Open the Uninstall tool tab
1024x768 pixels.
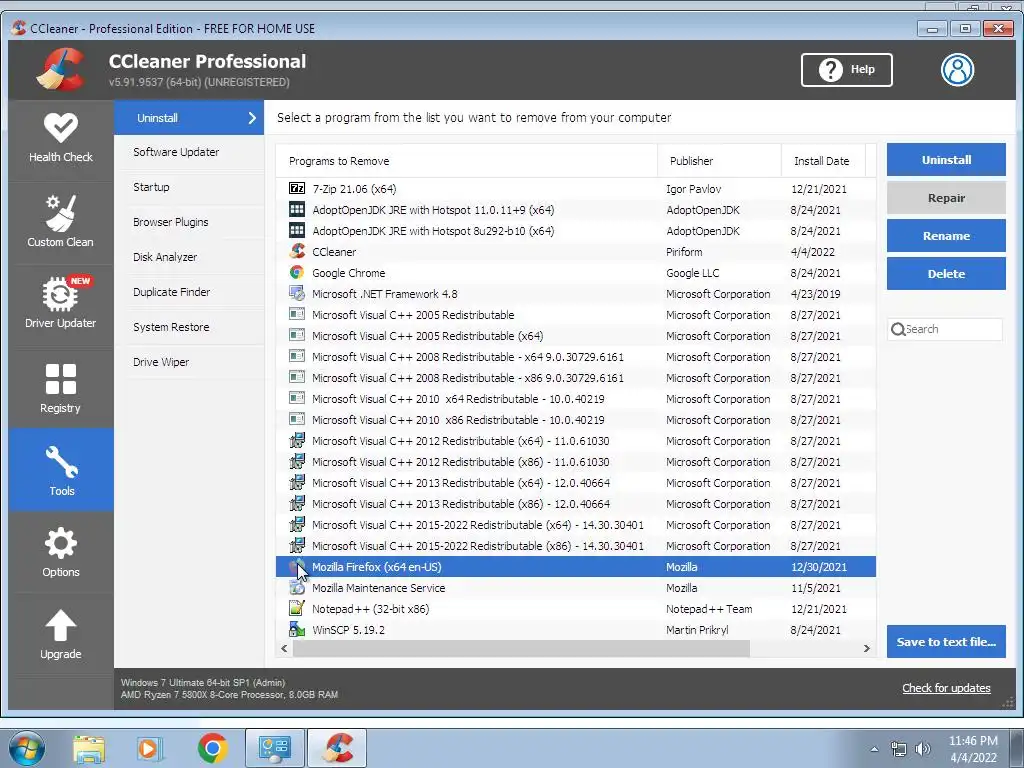click(189, 118)
